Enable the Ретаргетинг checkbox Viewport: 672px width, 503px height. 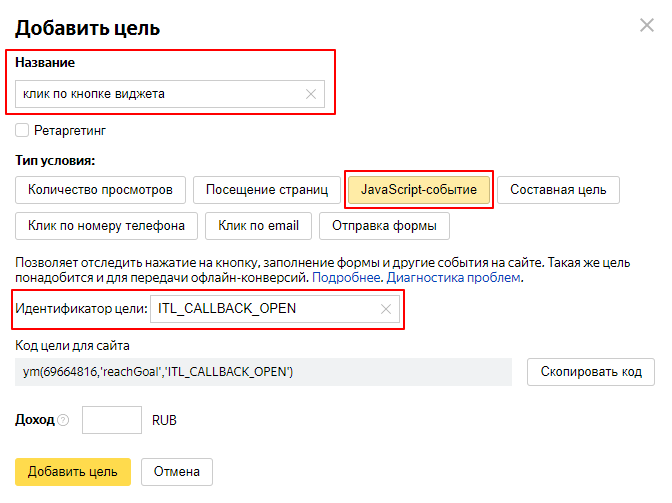(22, 130)
